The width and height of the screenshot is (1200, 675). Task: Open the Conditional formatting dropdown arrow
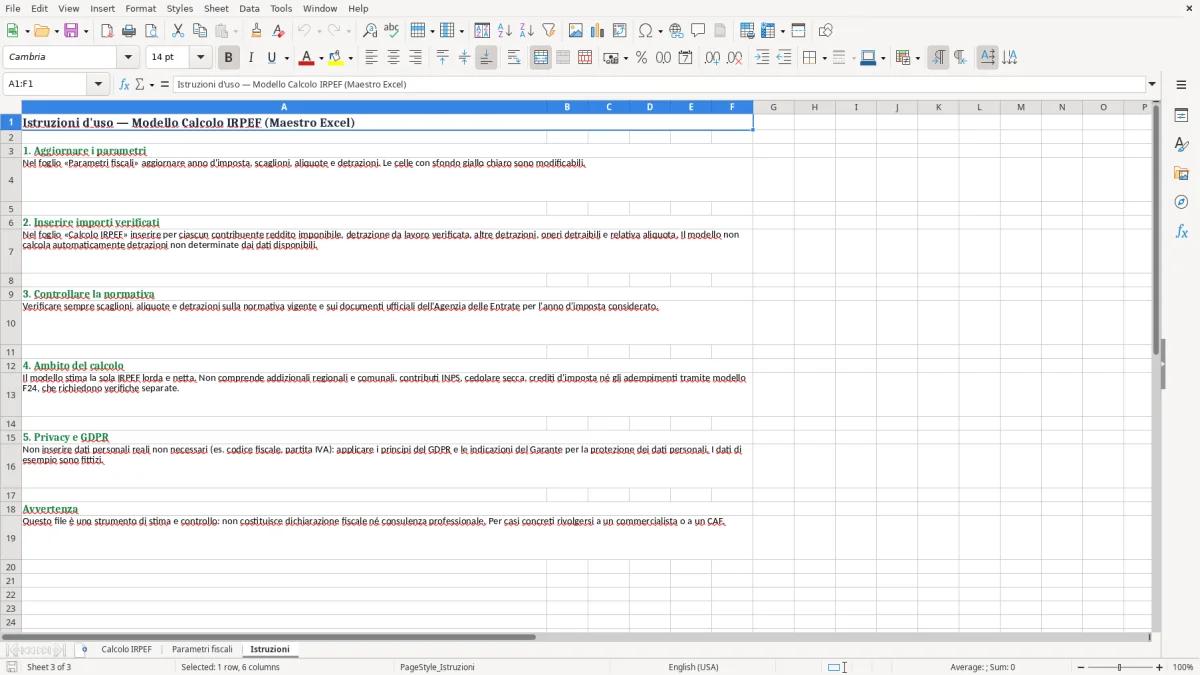pos(917,58)
